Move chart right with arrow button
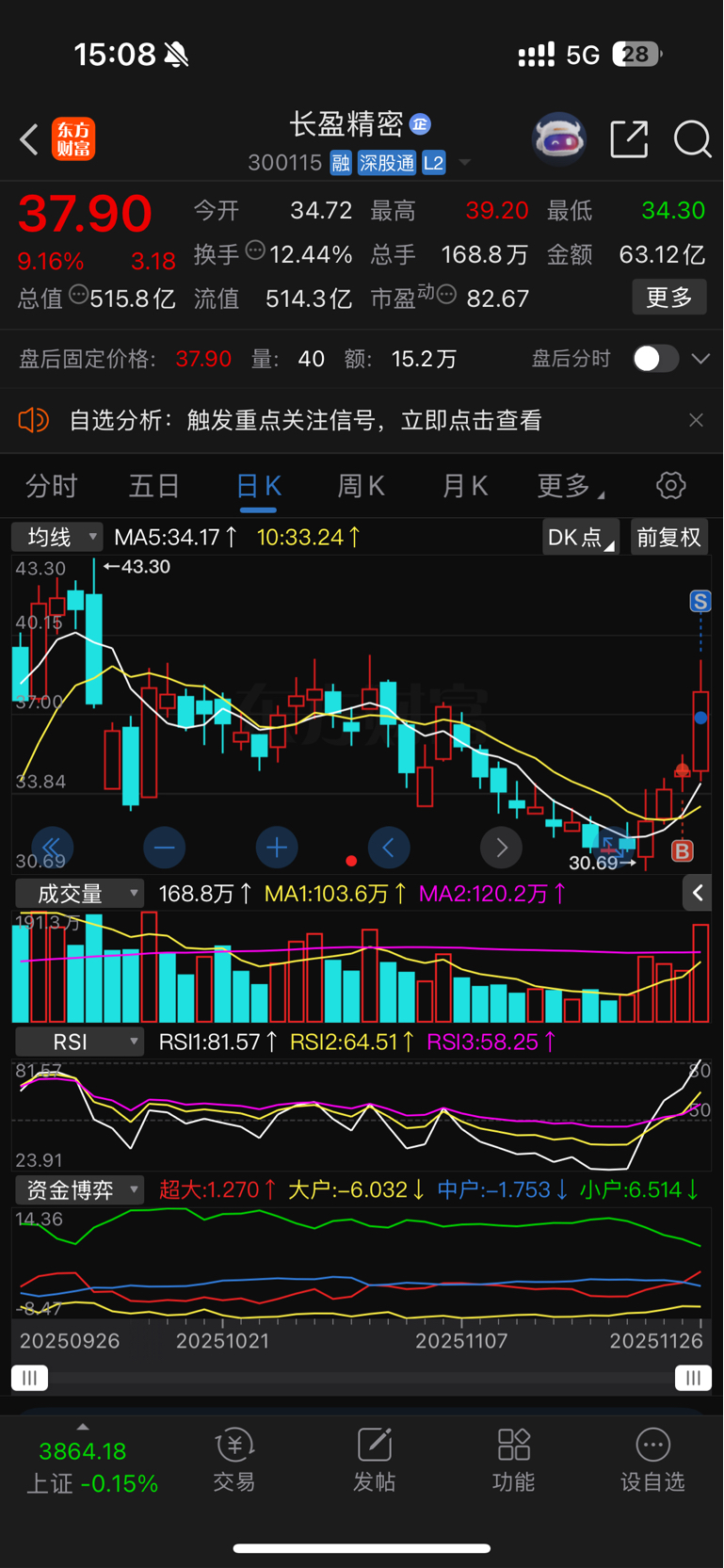This screenshot has width=724, height=1568. tap(502, 849)
